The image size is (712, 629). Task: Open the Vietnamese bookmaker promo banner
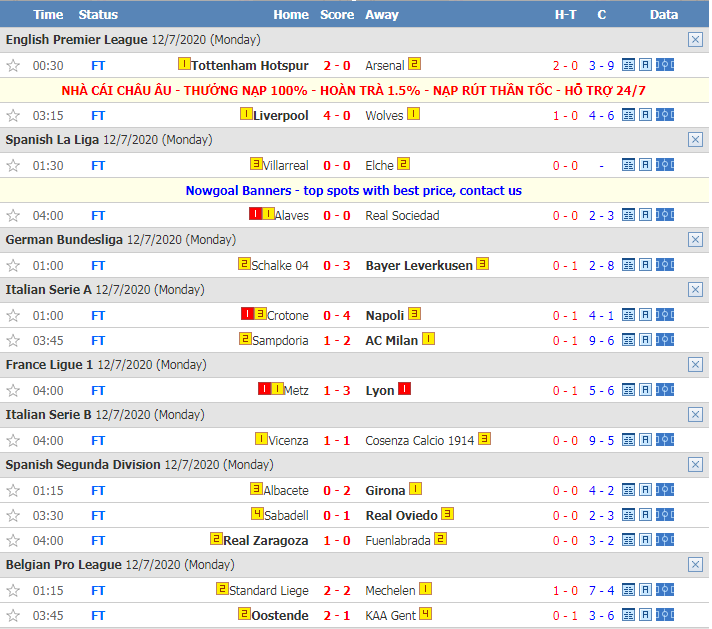(x=354, y=90)
